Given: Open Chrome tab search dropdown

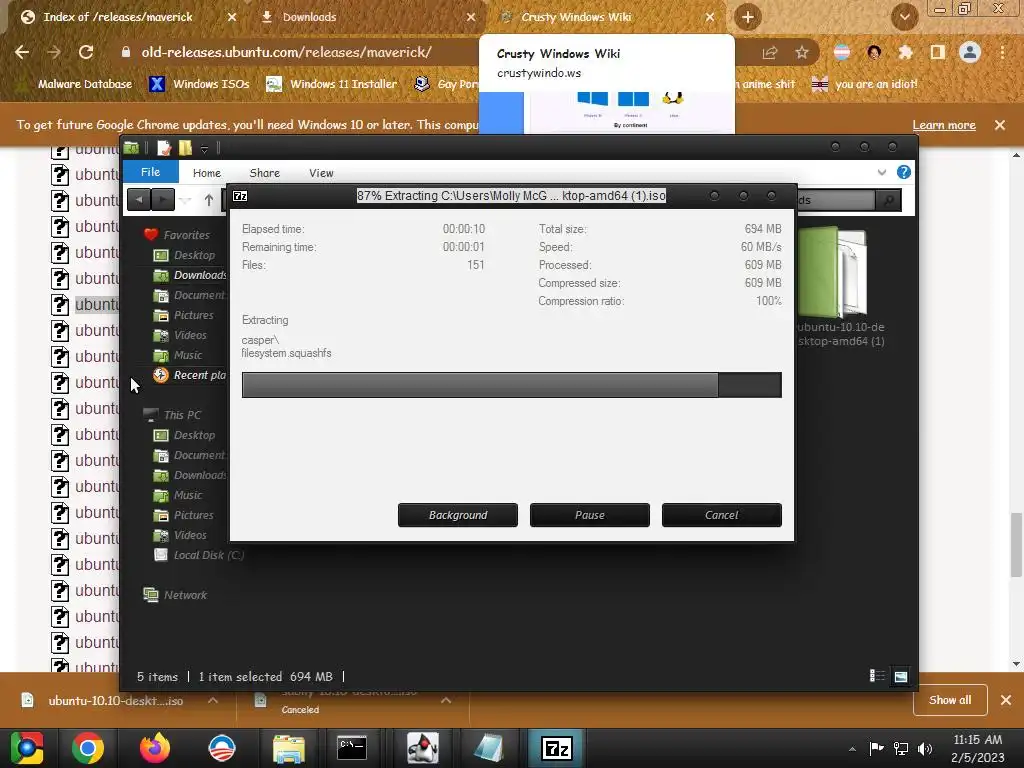Looking at the screenshot, I should [904, 17].
